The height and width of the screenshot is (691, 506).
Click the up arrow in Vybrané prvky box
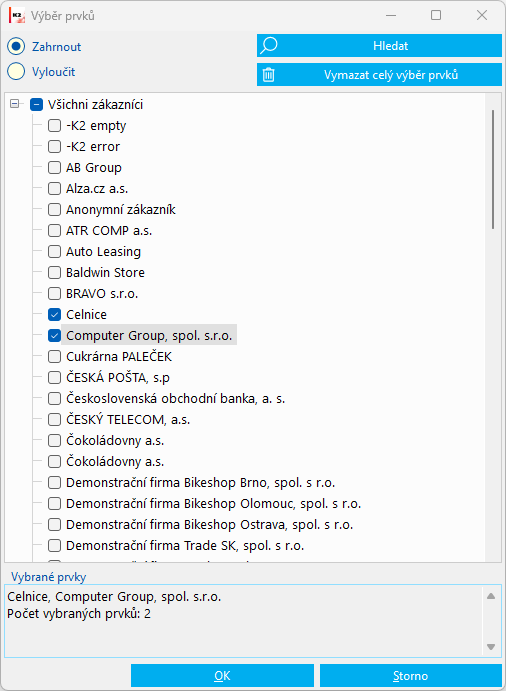click(x=491, y=596)
